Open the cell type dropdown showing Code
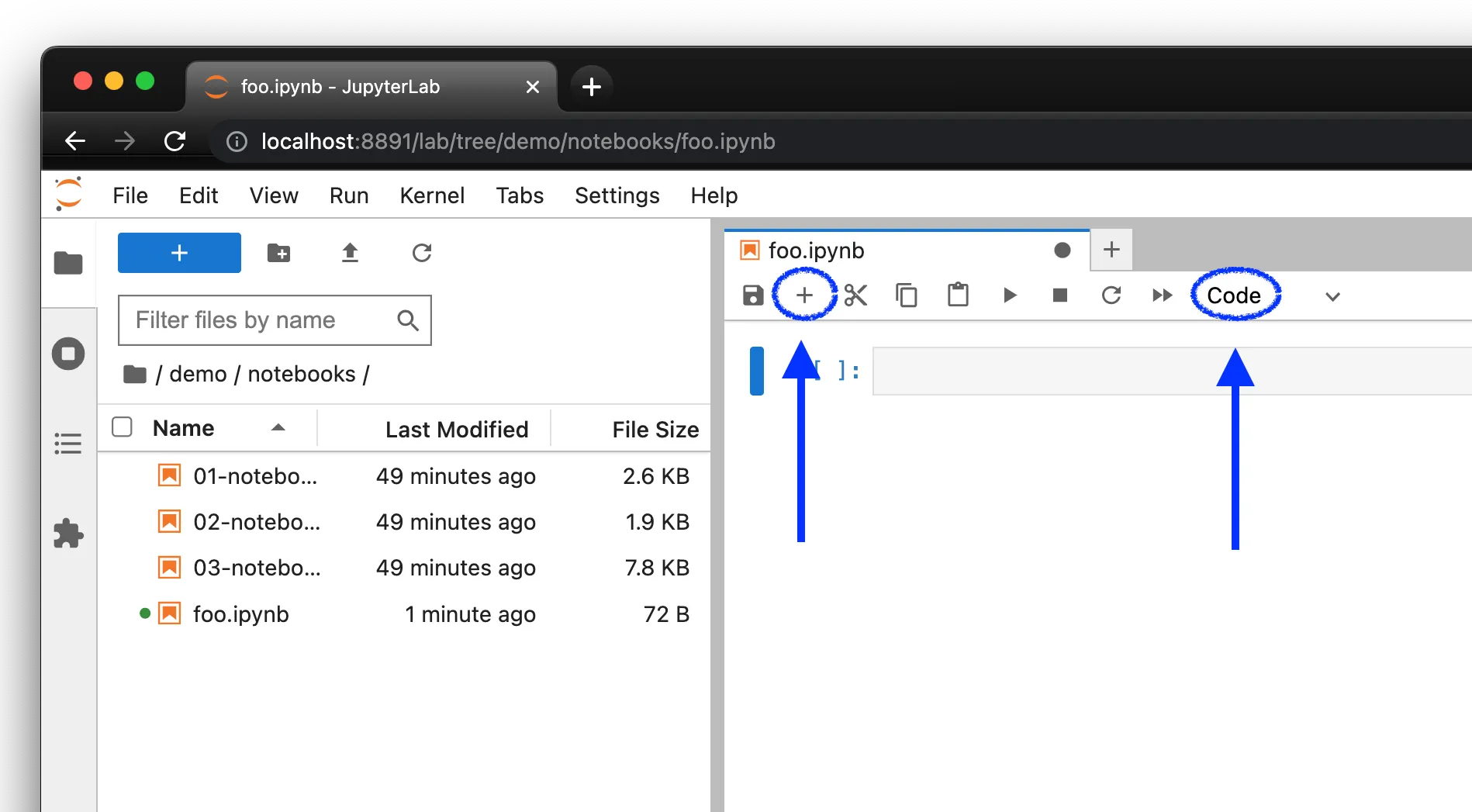This screenshot has width=1472, height=812. (1272, 296)
